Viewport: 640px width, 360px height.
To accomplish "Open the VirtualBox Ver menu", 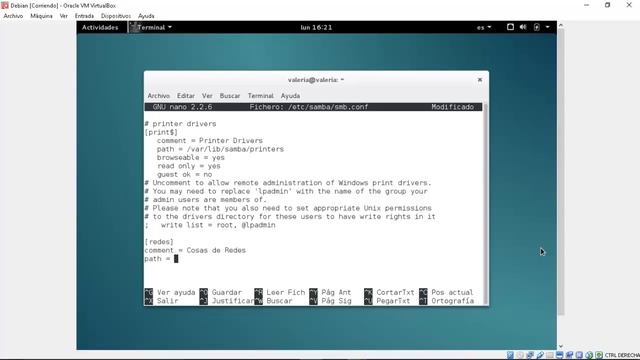I will click(x=64, y=16).
